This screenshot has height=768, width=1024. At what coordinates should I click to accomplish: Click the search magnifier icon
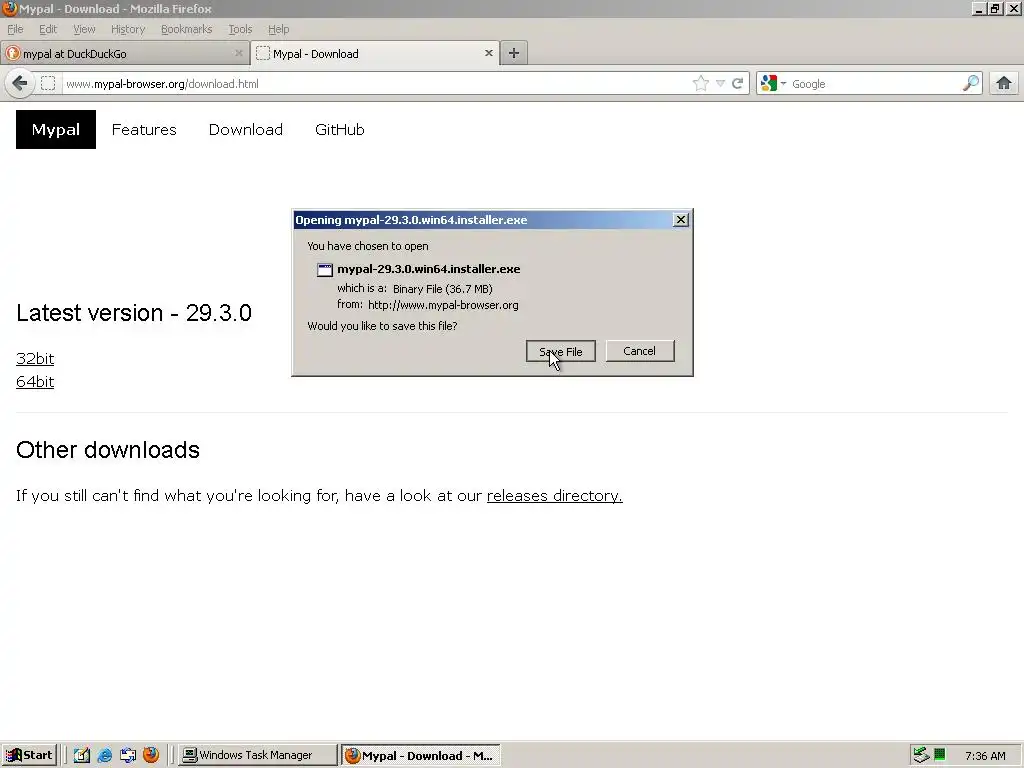click(970, 84)
